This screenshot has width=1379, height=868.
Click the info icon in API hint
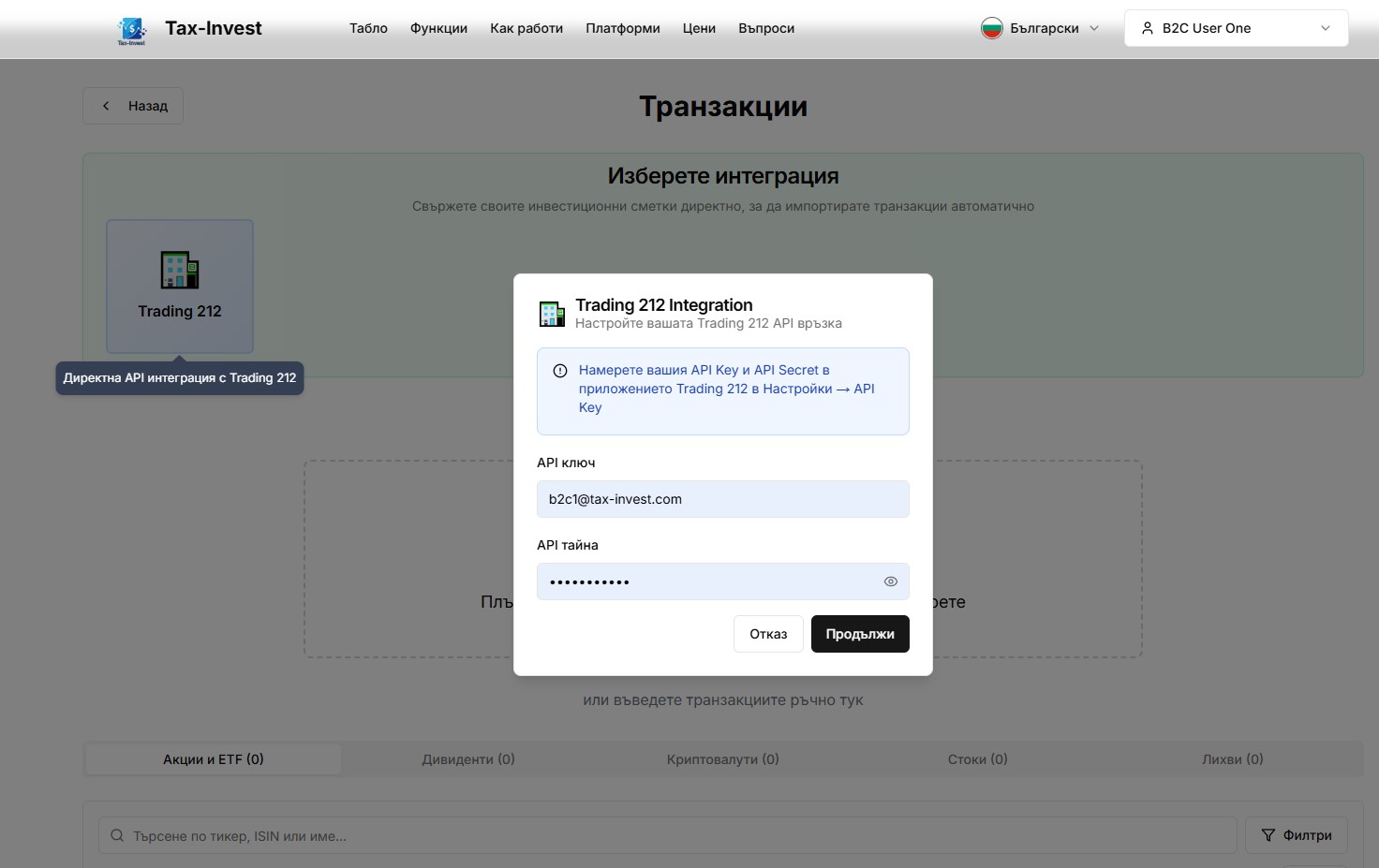click(560, 371)
